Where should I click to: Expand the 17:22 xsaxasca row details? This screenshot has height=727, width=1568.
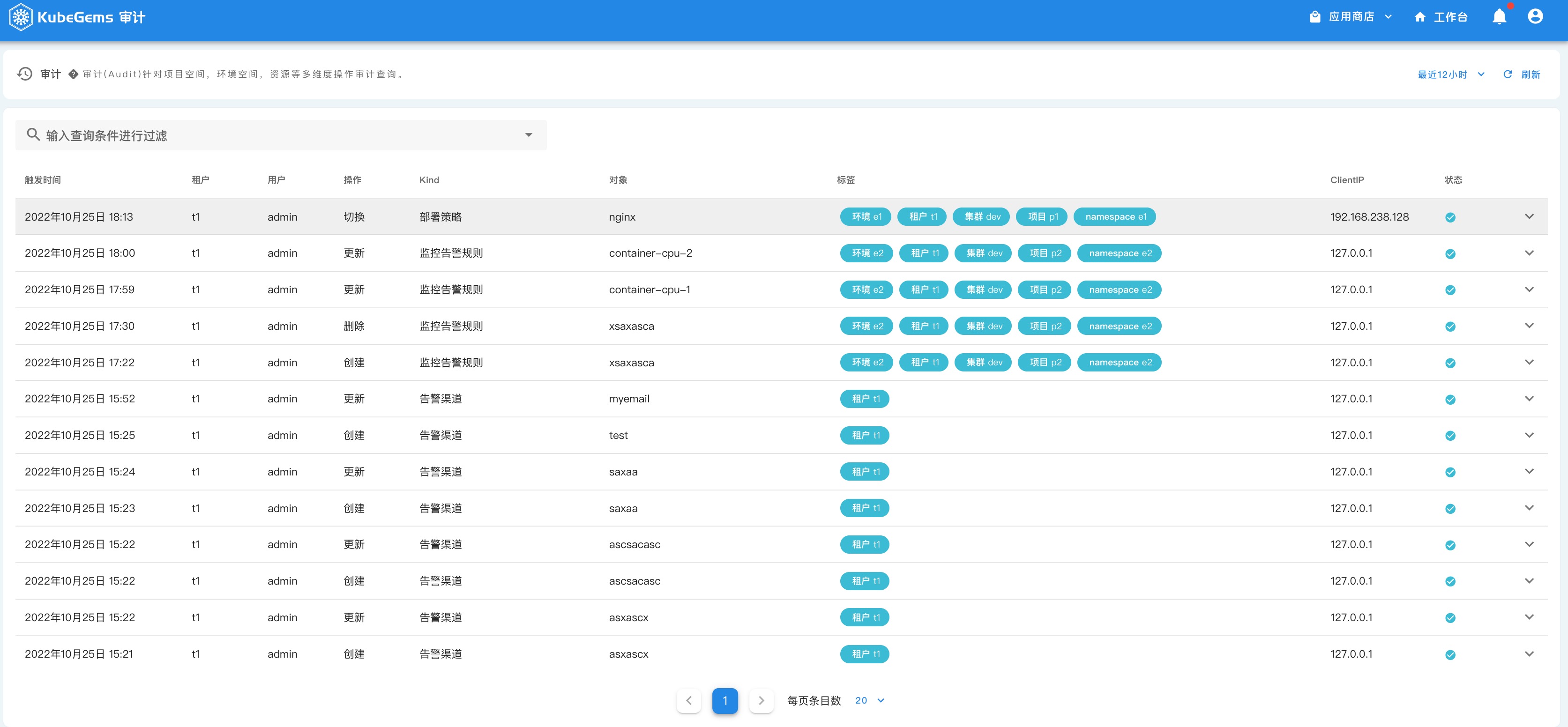coord(1529,362)
